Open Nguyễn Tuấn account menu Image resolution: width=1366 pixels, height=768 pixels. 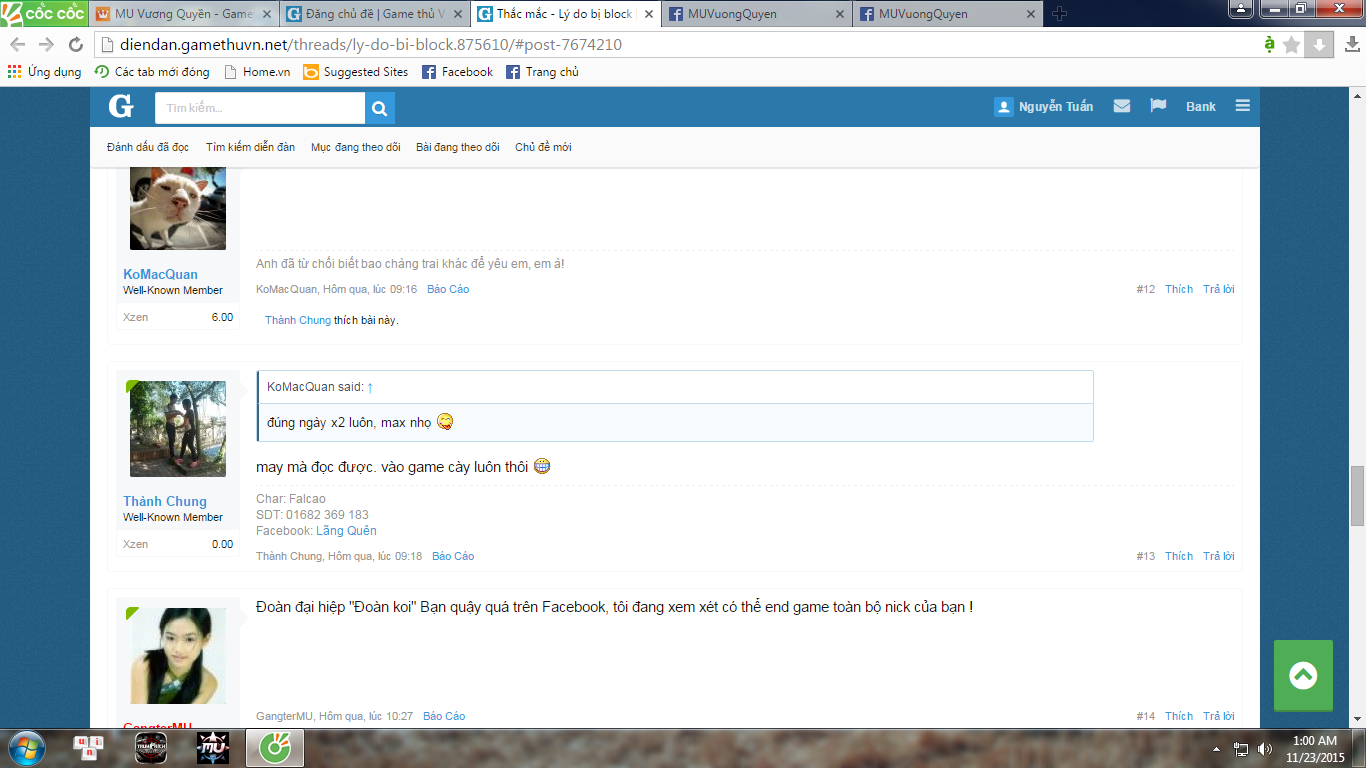point(1044,107)
